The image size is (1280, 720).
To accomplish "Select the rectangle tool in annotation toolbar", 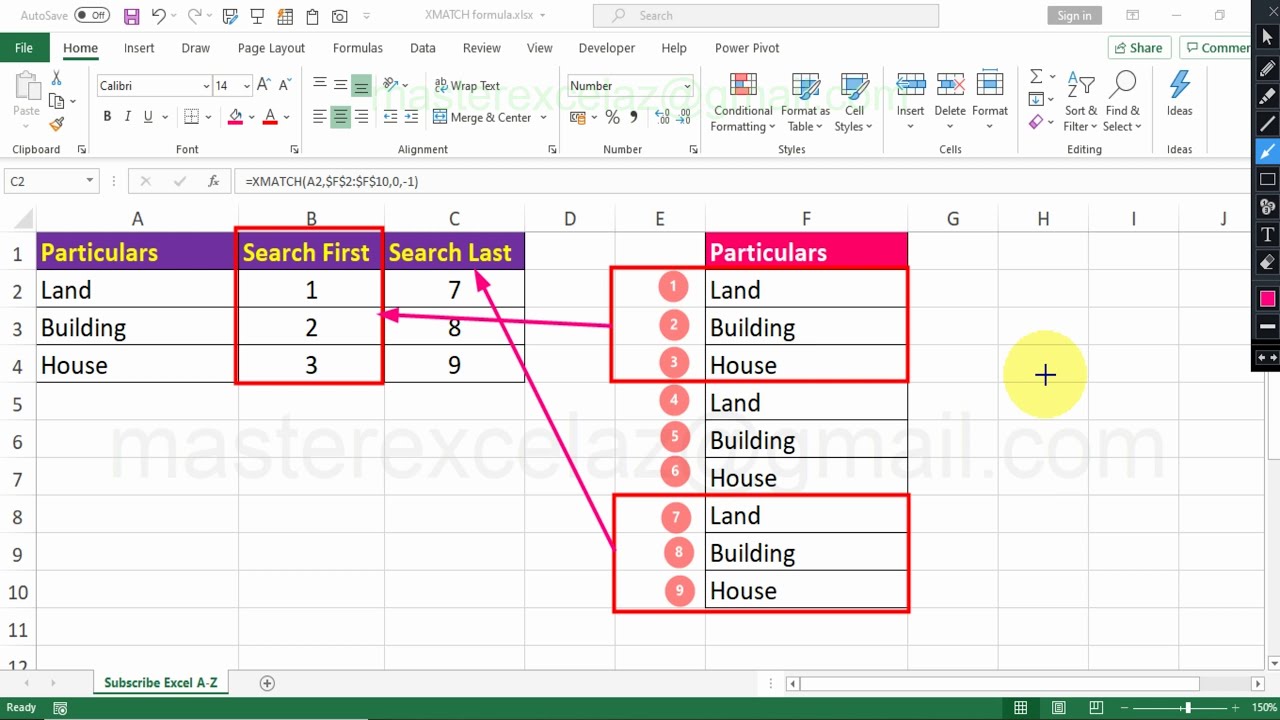I will 1267,180.
